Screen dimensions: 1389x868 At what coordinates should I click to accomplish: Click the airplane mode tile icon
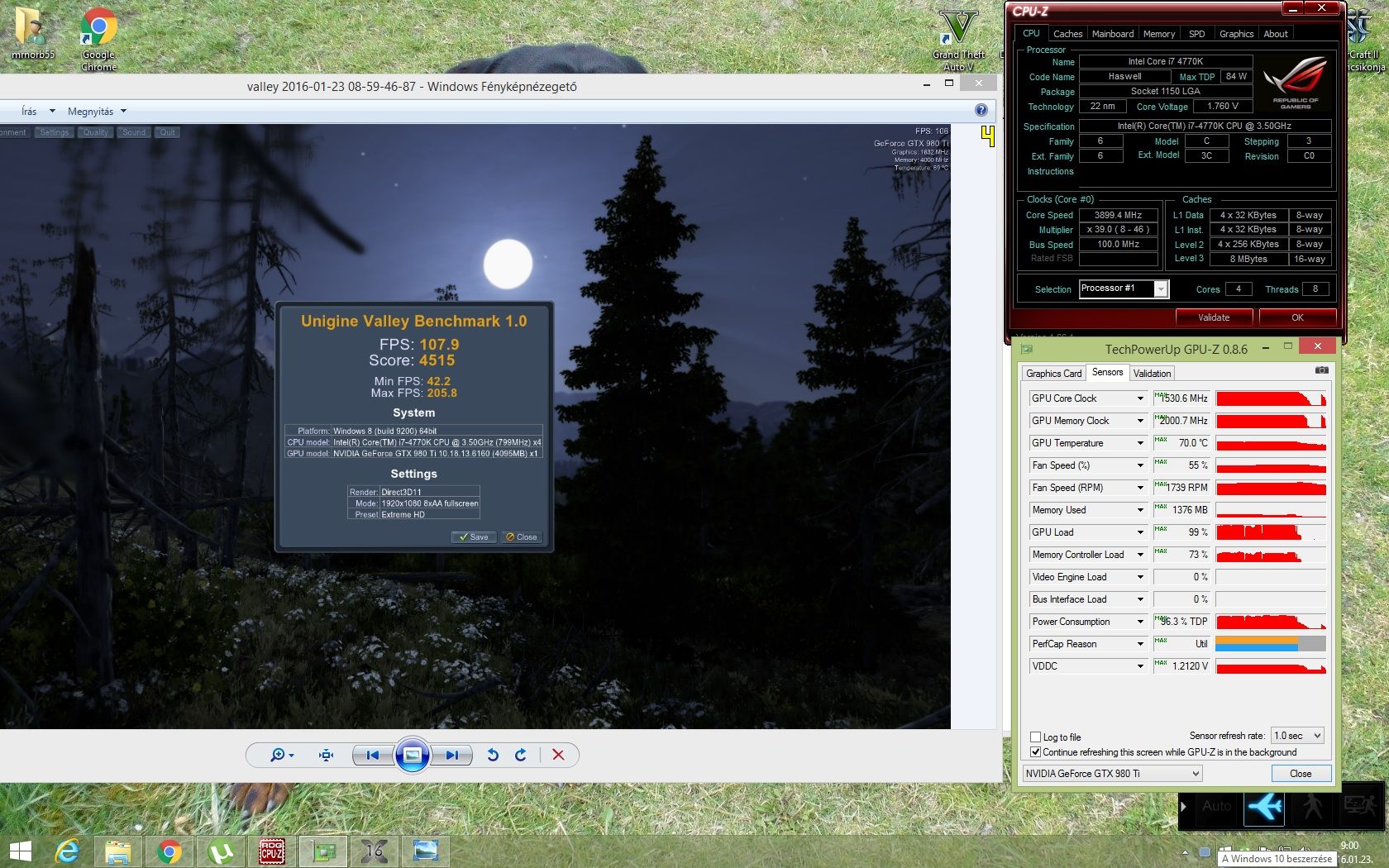(1265, 807)
